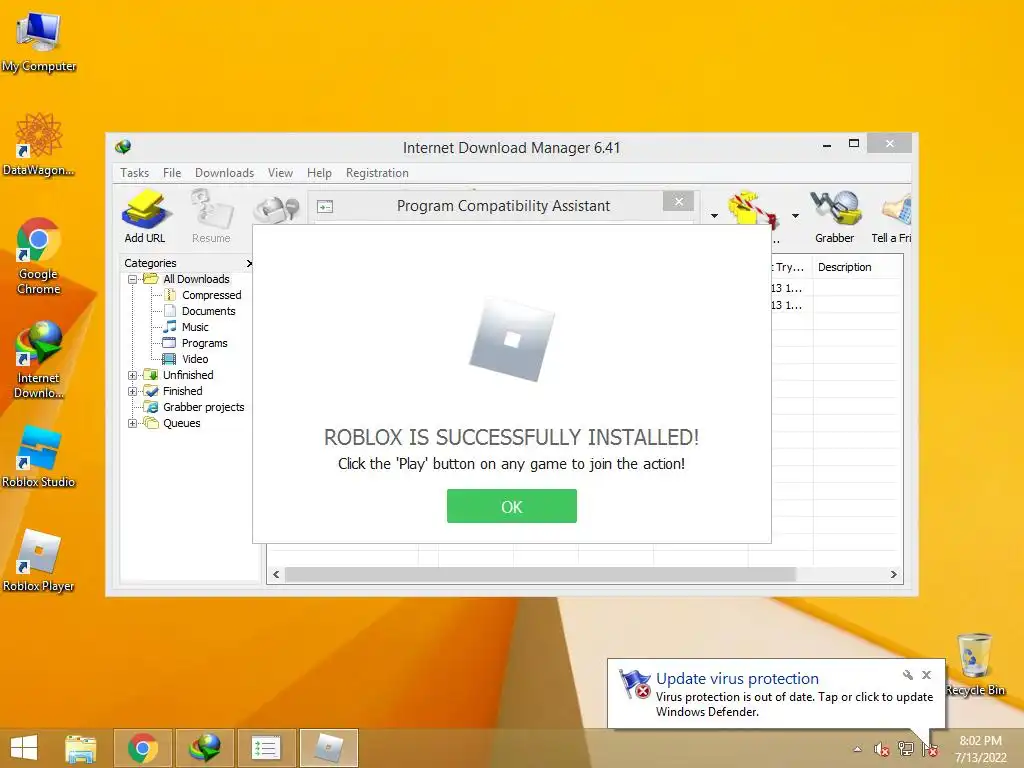
Task: Open Roblox Studio desktop shortcut
Action: point(39,456)
